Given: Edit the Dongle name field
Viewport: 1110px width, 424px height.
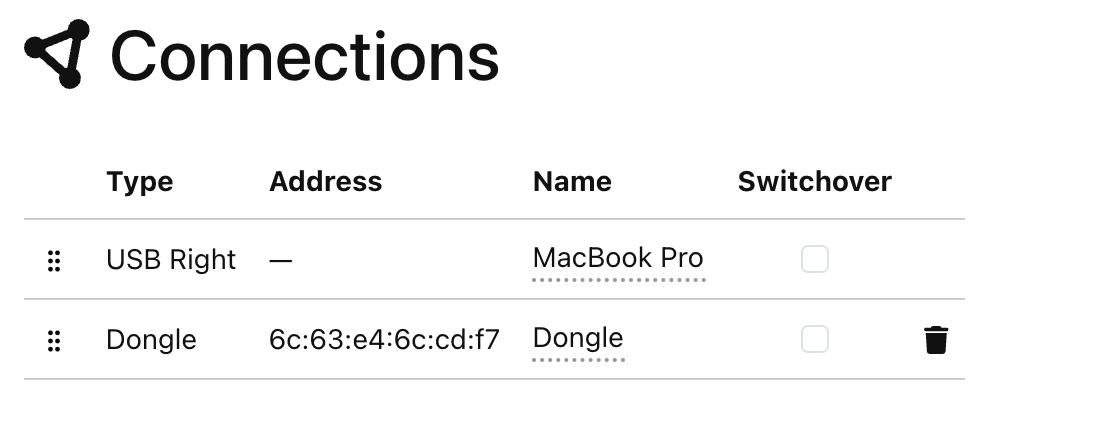Looking at the screenshot, I should point(578,339).
